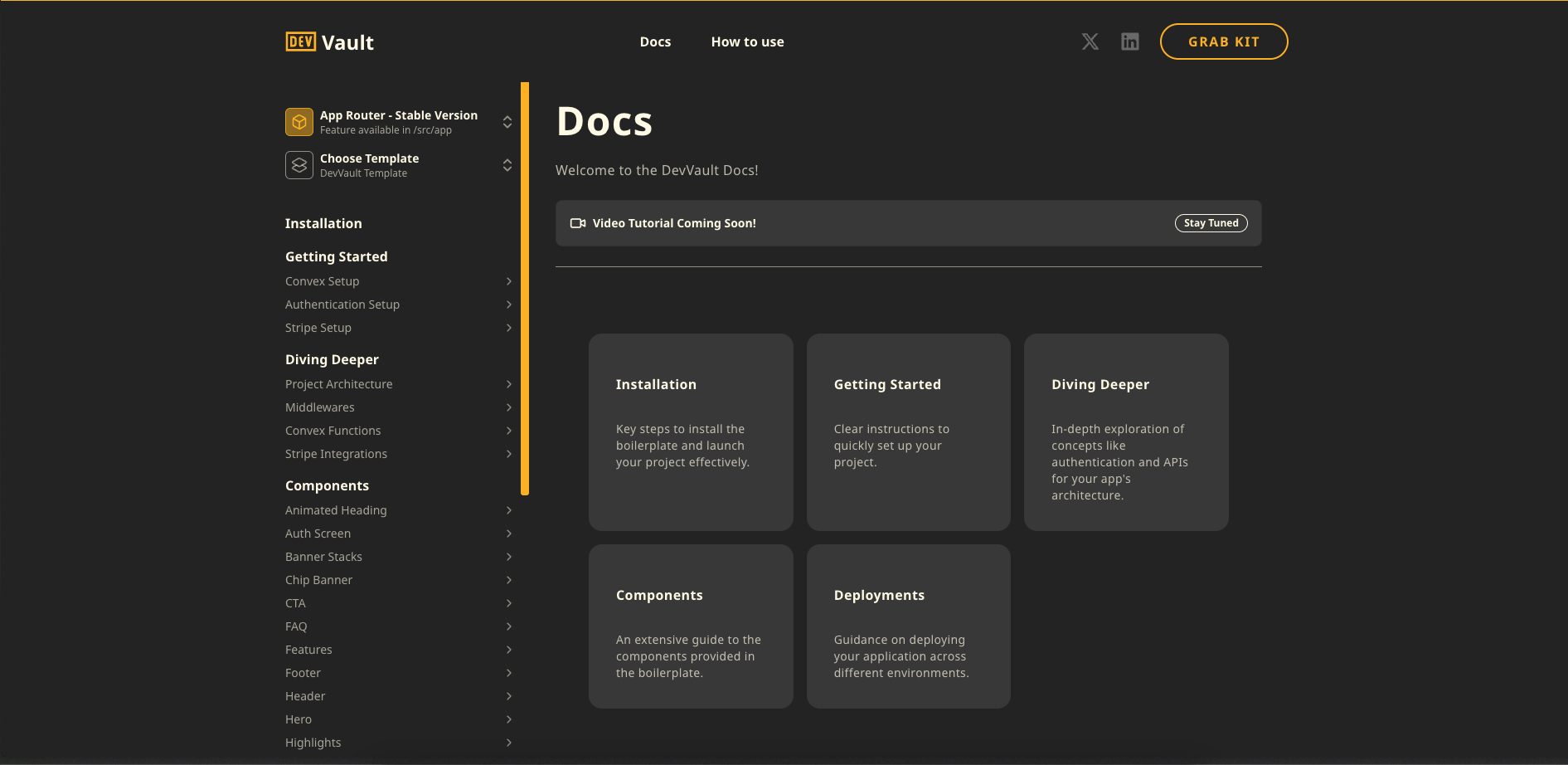The width and height of the screenshot is (1568, 765).
Task: Expand the Features chevron
Action: click(x=509, y=650)
